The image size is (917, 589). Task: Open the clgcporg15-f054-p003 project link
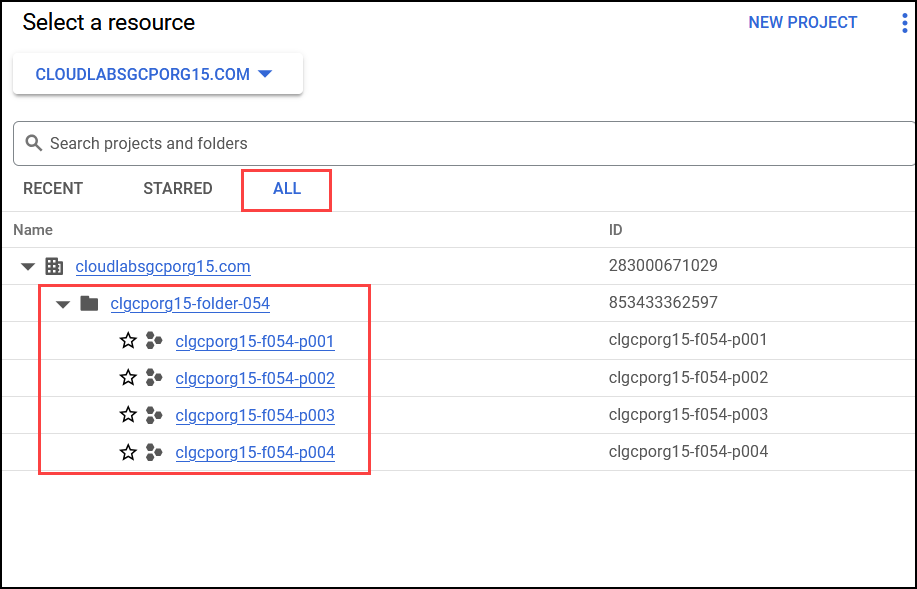click(x=255, y=415)
